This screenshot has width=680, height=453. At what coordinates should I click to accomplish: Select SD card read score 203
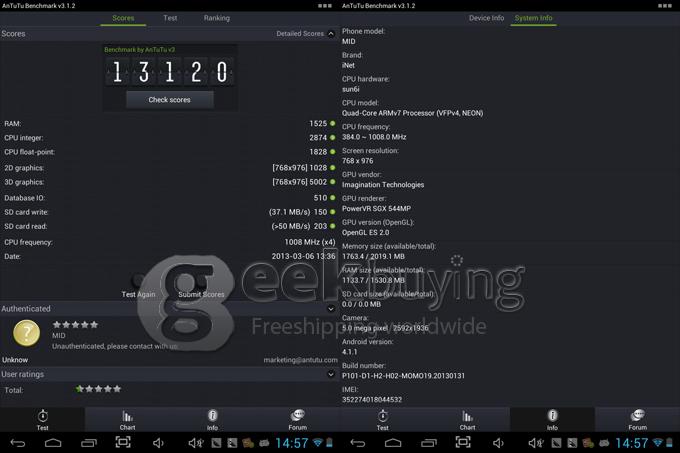point(320,226)
